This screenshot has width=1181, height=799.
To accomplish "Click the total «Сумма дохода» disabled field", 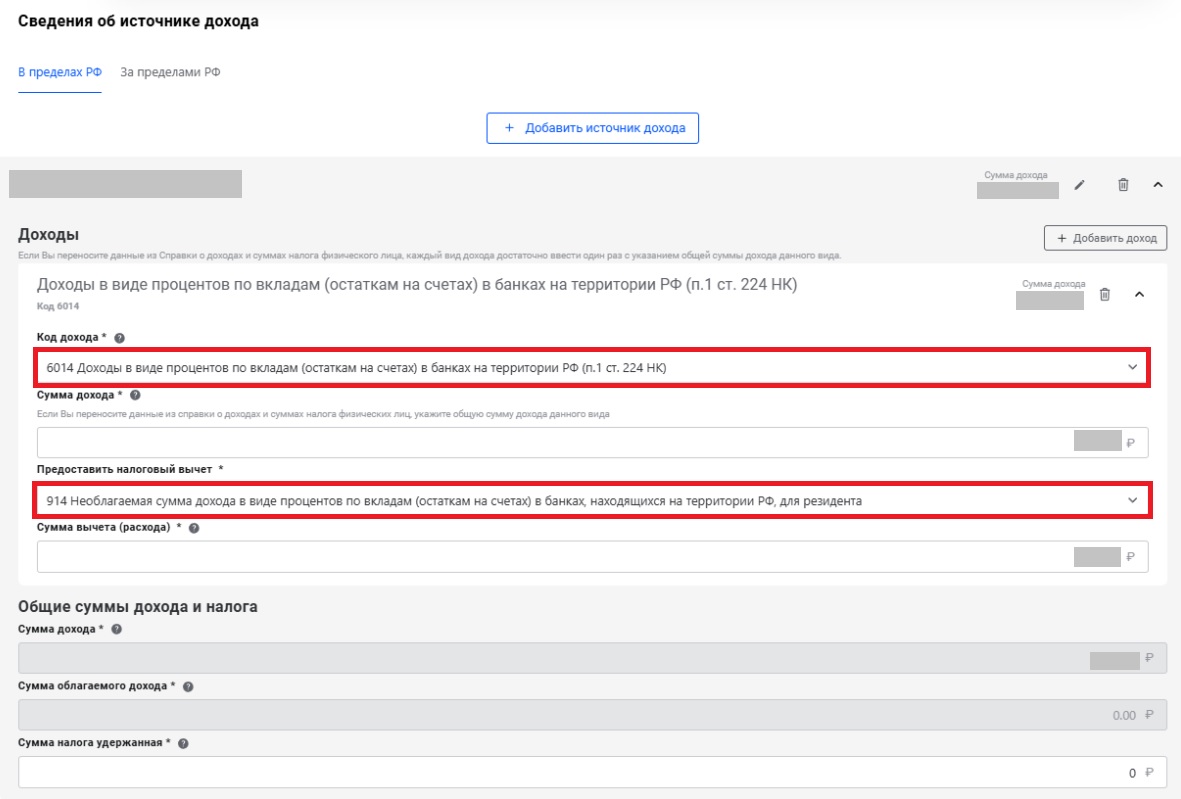I will (x=592, y=658).
